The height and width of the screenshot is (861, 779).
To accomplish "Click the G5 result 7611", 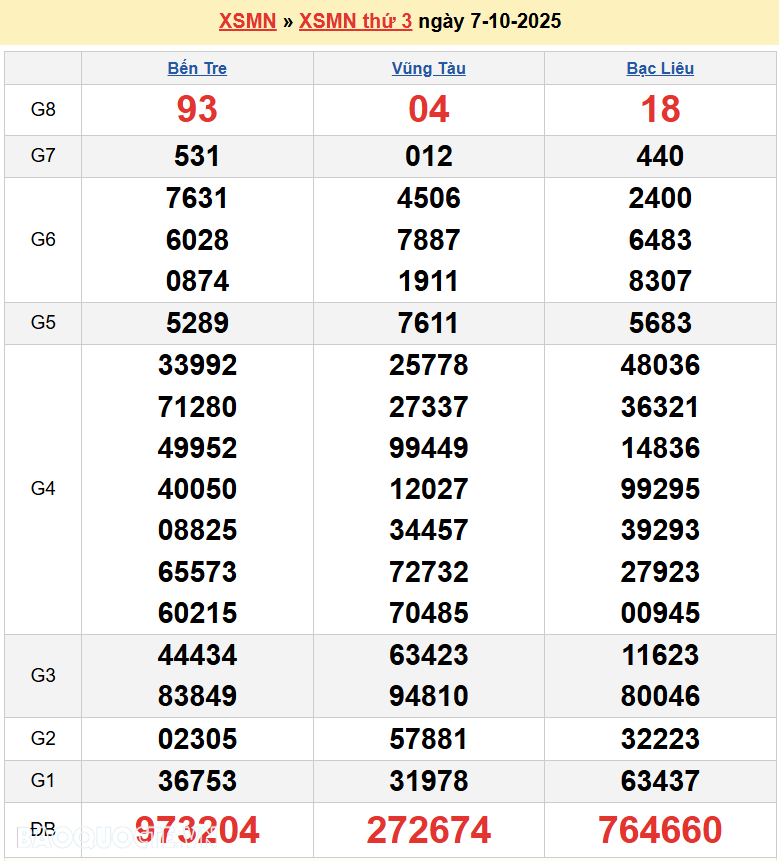I will (x=428, y=323).
